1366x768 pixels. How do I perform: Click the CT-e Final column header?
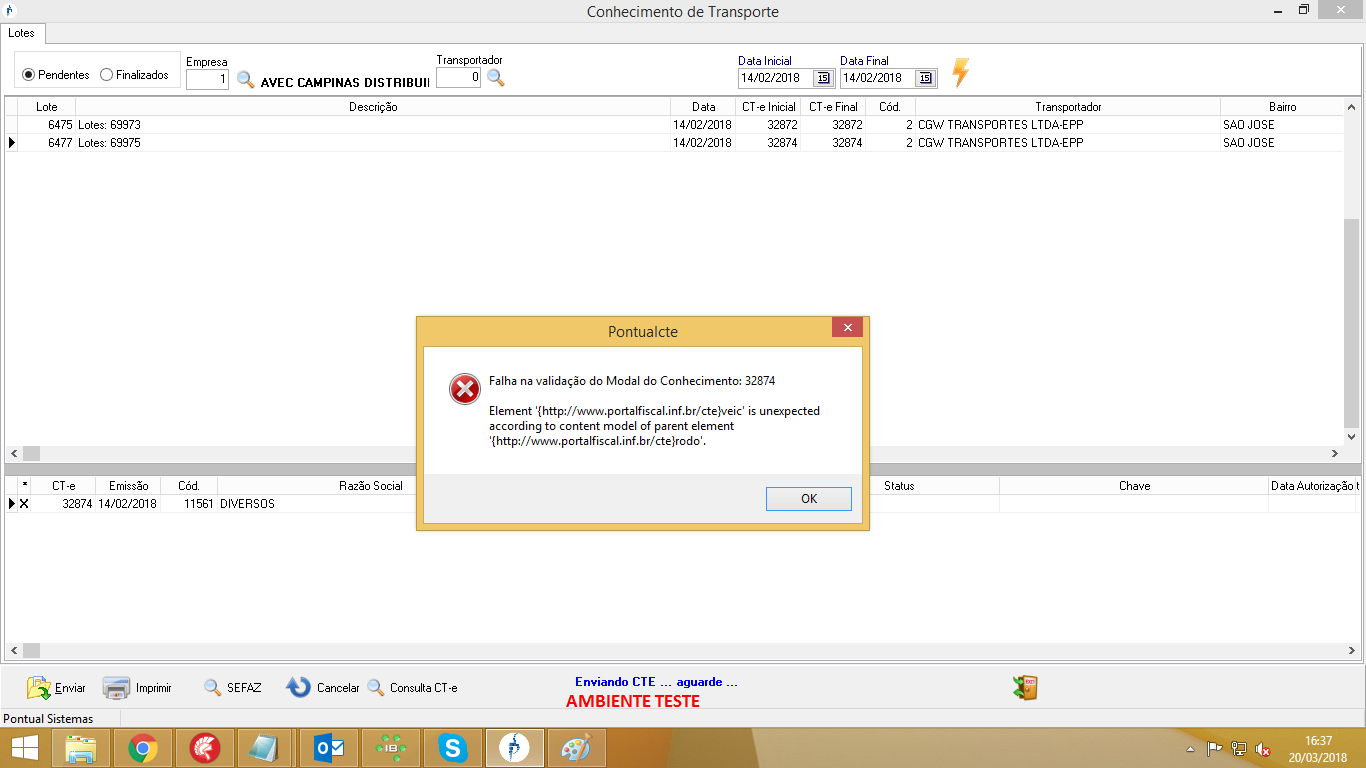[x=833, y=107]
